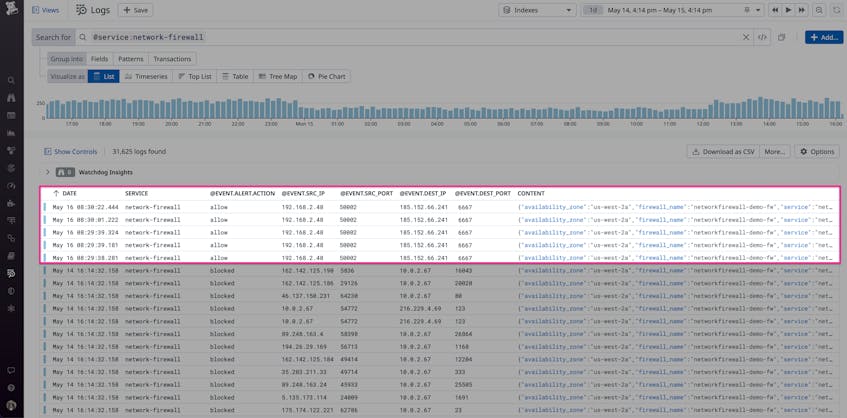
Task: Clear the search query with the X icon
Action: [x=746, y=37]
